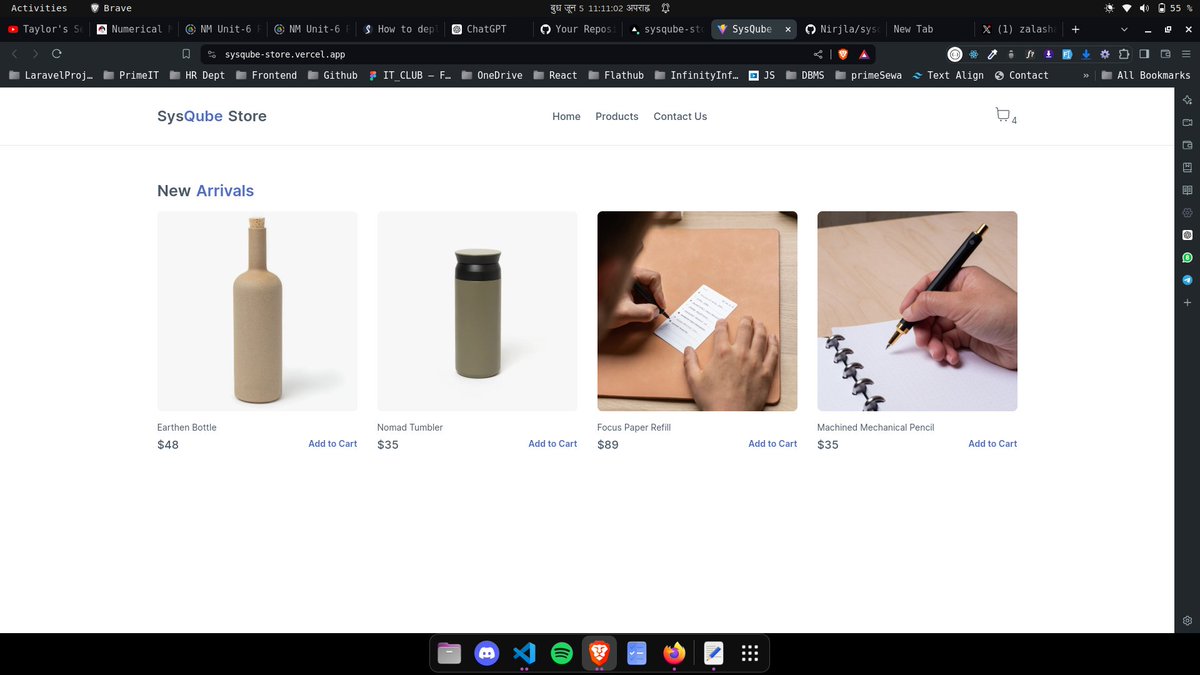
Task: Go to the Products nav link
Action: pos(617,117)
